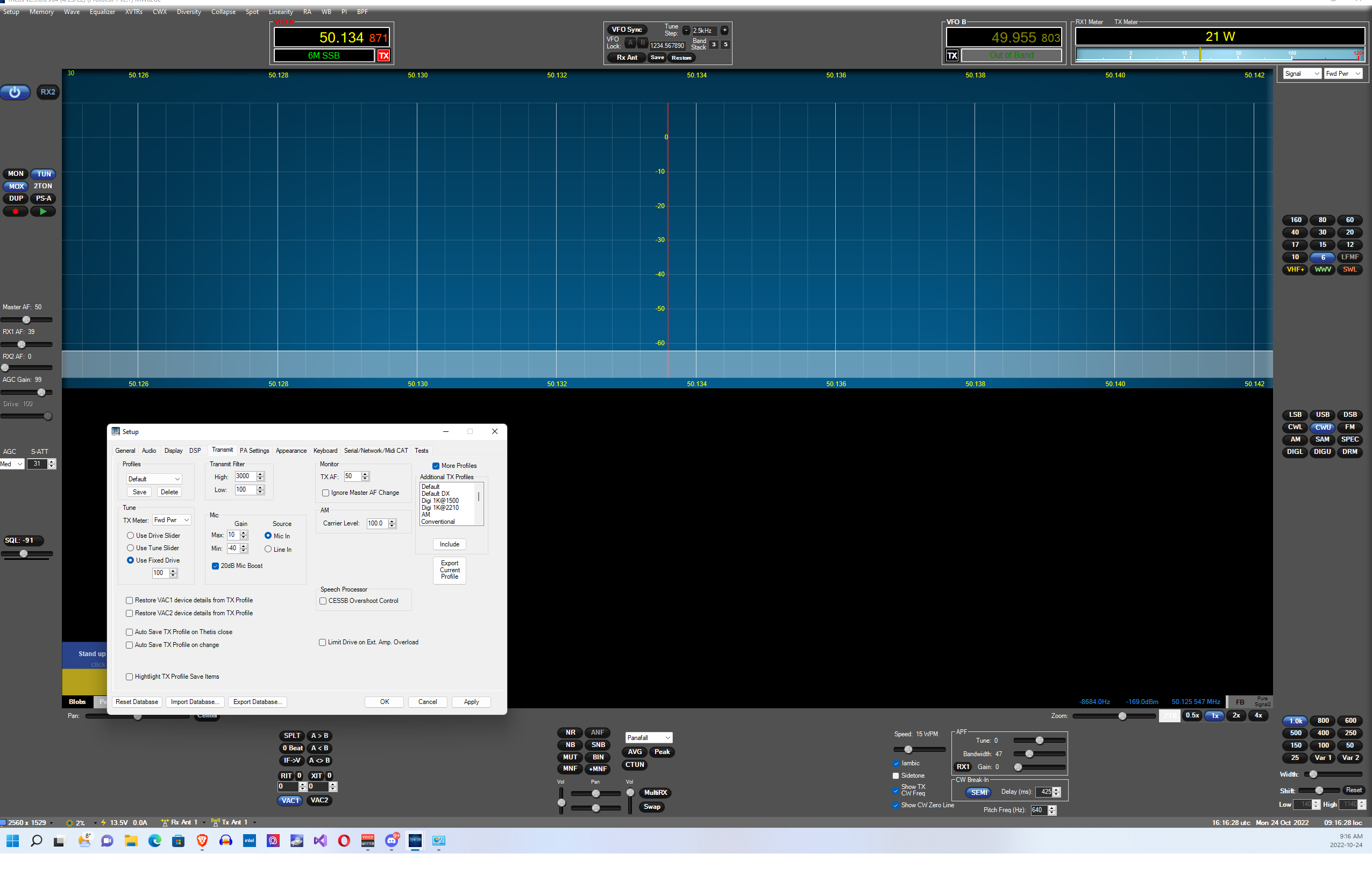The width and height of the screenshot is (1372, 882).
Task: Click the TX box under VFO B
Action: [952, 55]
